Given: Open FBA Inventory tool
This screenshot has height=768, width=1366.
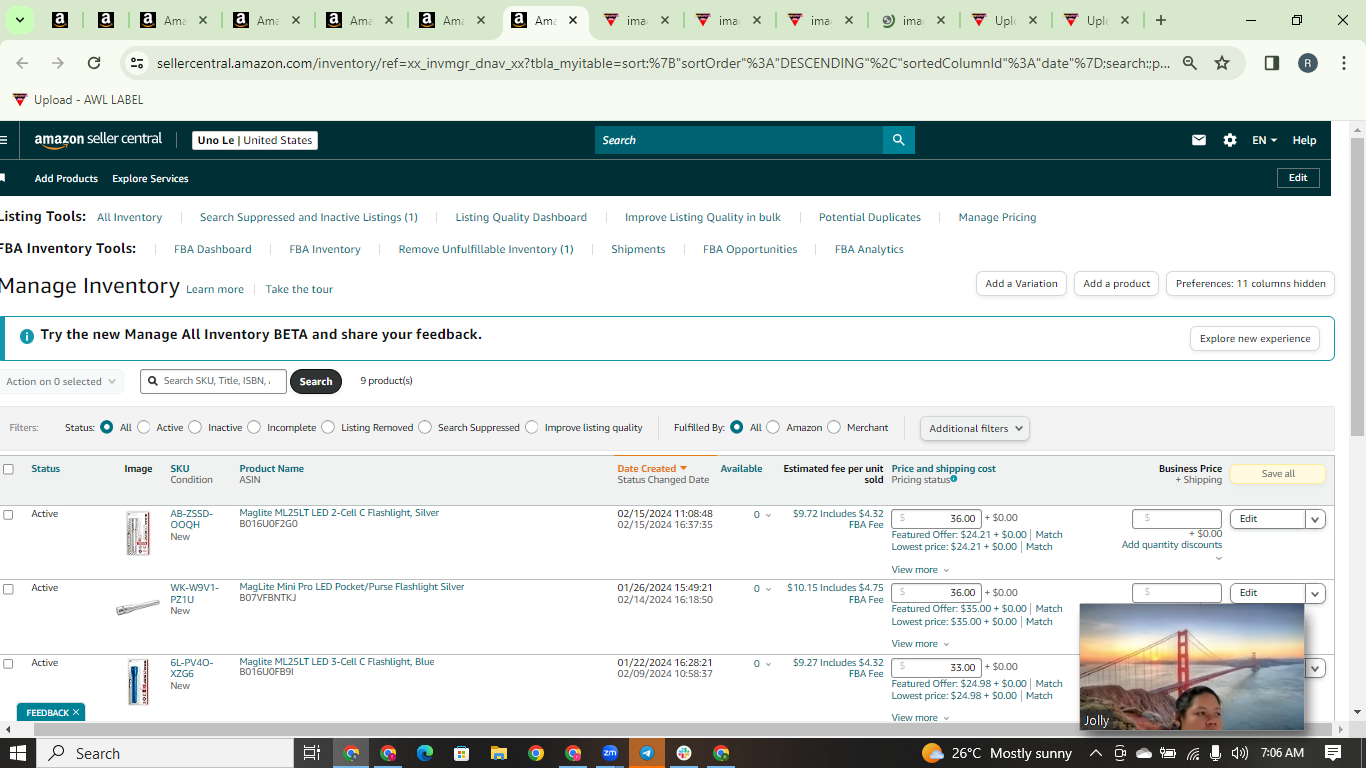Looking at the screenshot, I should point(325,249).
